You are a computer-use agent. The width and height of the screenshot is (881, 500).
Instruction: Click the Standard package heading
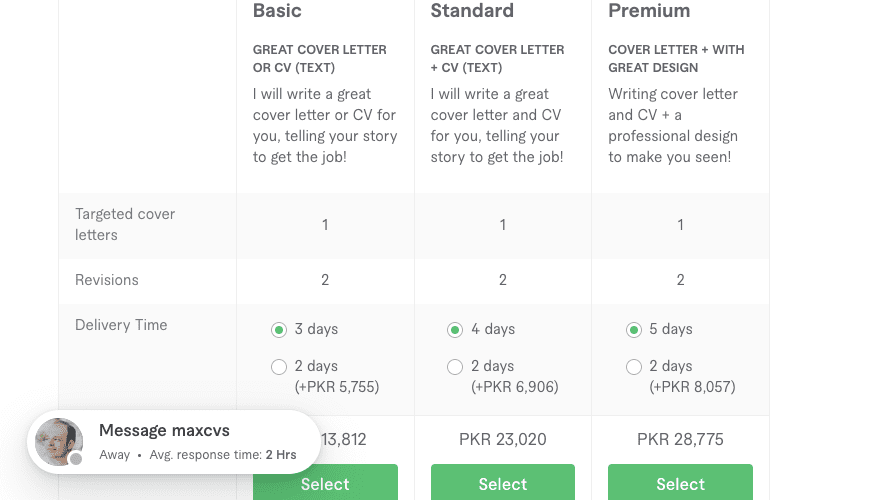tap(472, 11)
